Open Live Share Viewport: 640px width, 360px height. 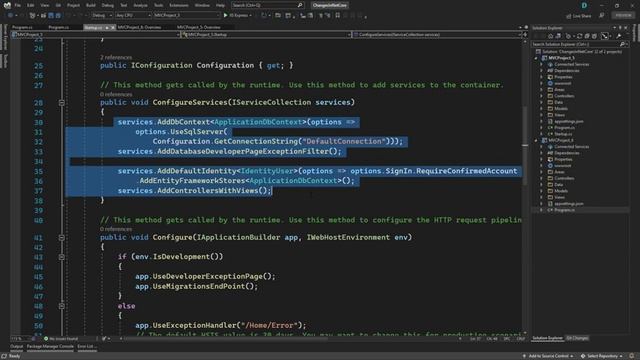[x=579, y=16]
